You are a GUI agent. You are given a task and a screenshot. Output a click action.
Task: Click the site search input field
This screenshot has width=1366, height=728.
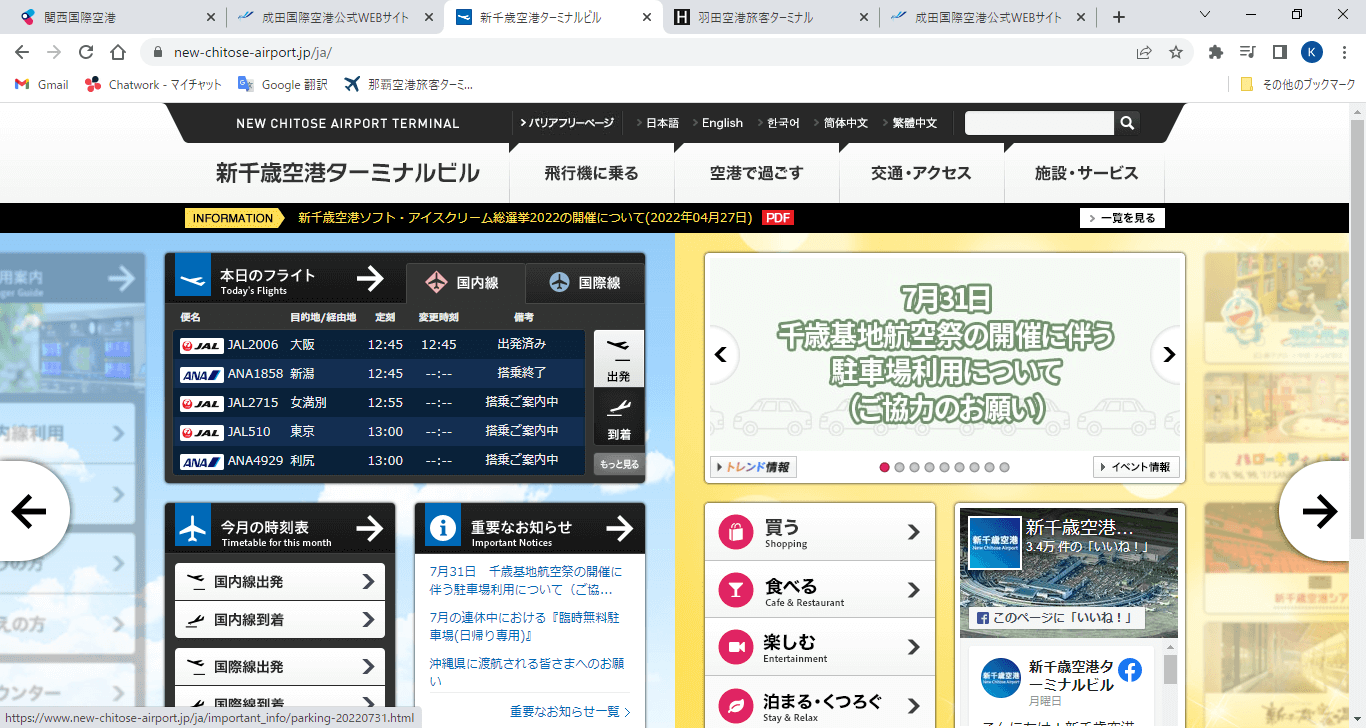1039,123
